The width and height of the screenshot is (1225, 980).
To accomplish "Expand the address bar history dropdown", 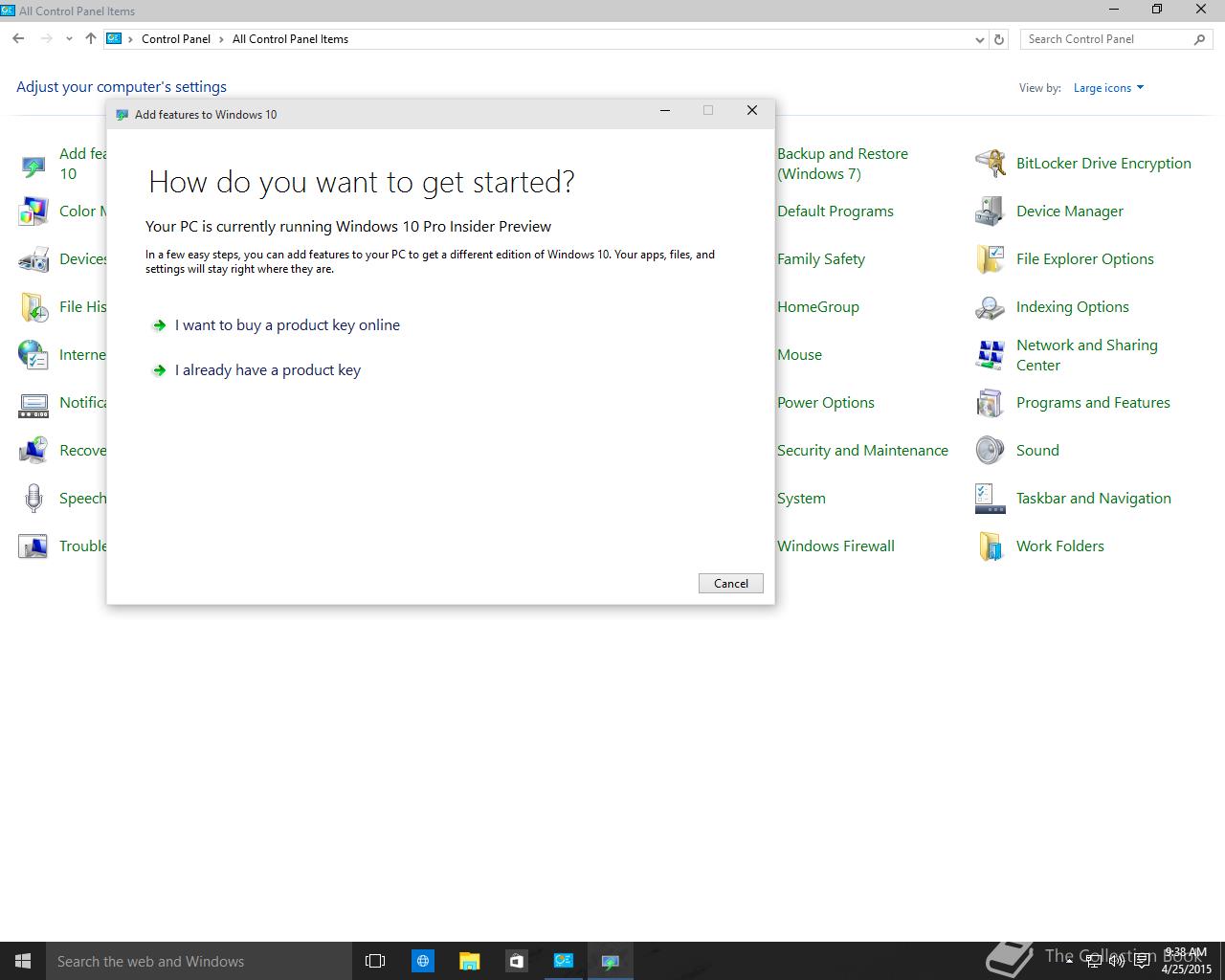I will pos(979,39).
